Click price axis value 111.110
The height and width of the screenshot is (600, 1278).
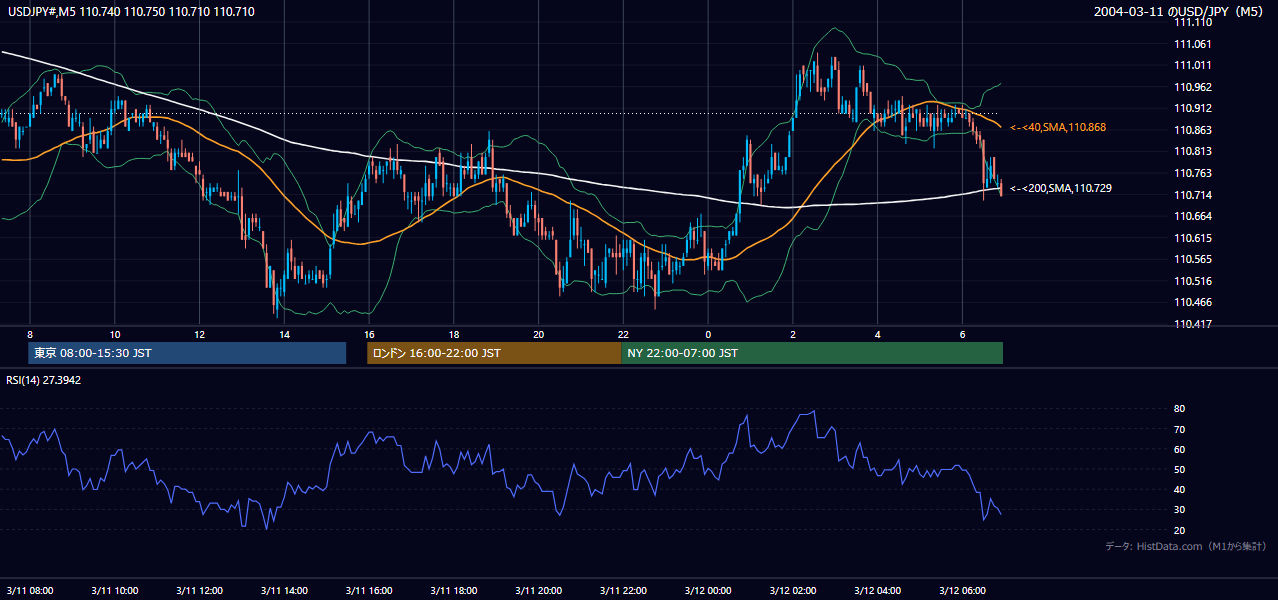pos(1192,21)
